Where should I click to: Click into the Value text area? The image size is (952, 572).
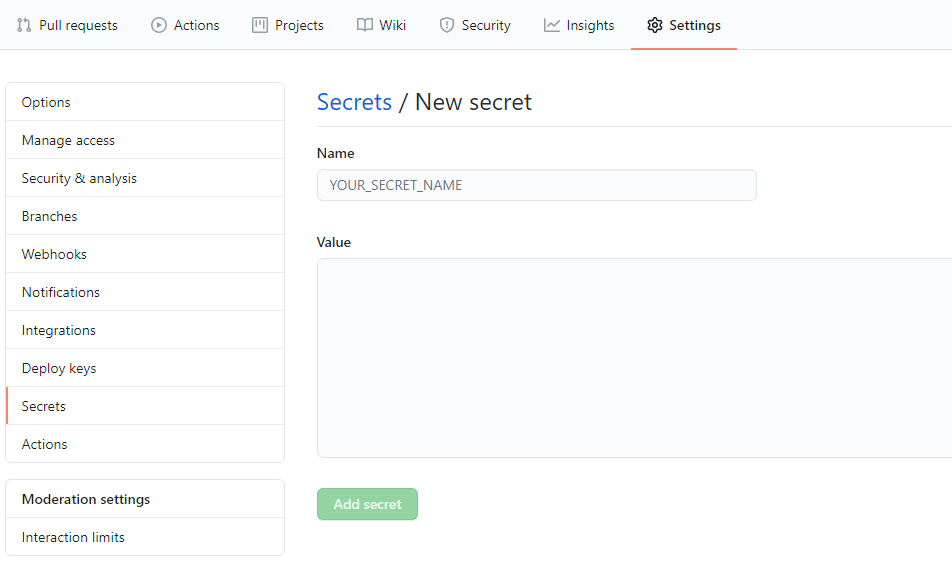tap(634, 358)
